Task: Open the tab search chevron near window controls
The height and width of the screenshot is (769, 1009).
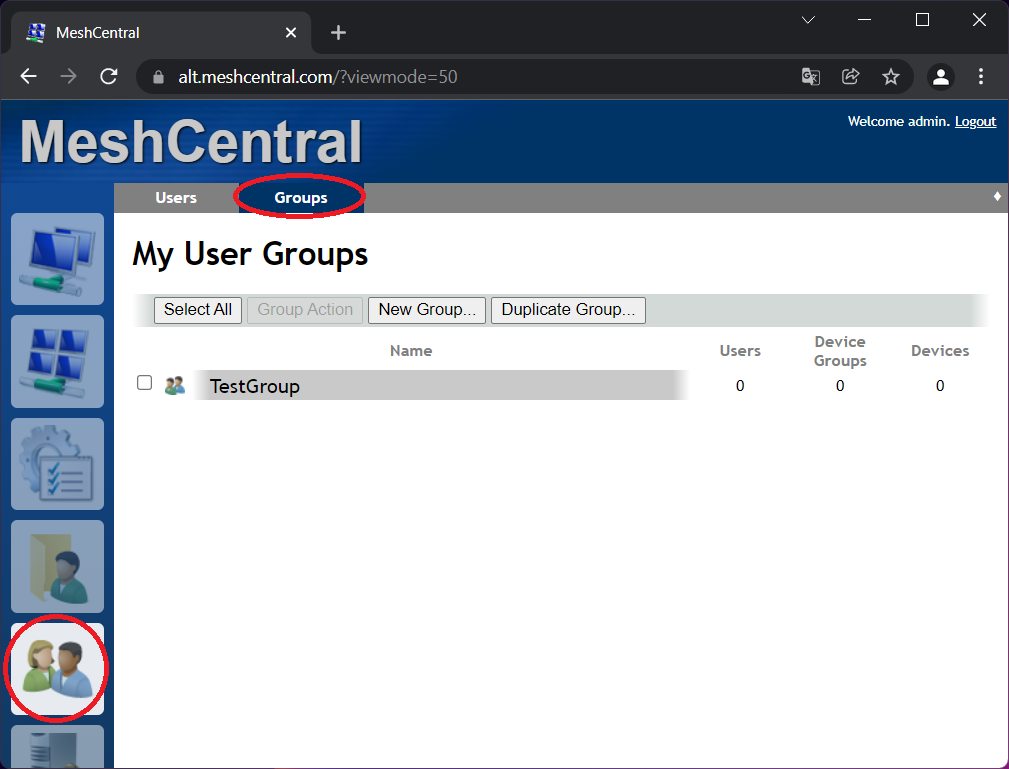Action: pos(807,19)
